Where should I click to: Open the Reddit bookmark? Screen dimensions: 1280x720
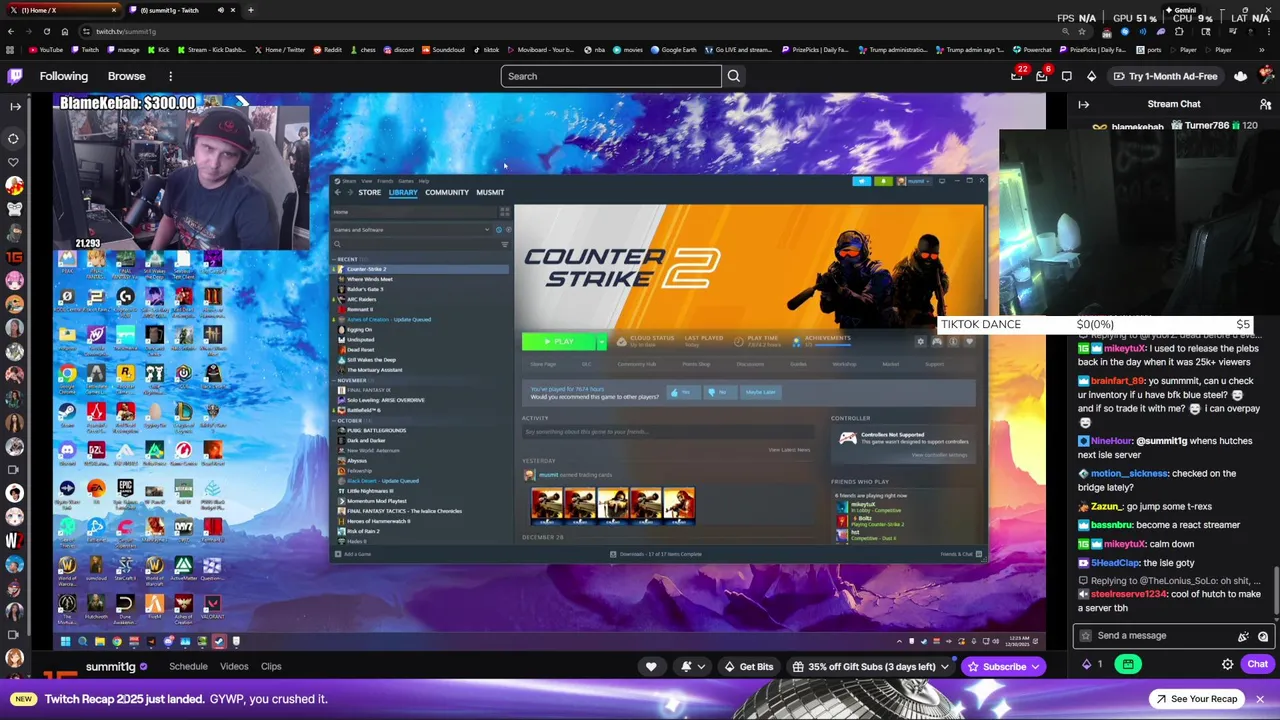[x=328, y=50]
